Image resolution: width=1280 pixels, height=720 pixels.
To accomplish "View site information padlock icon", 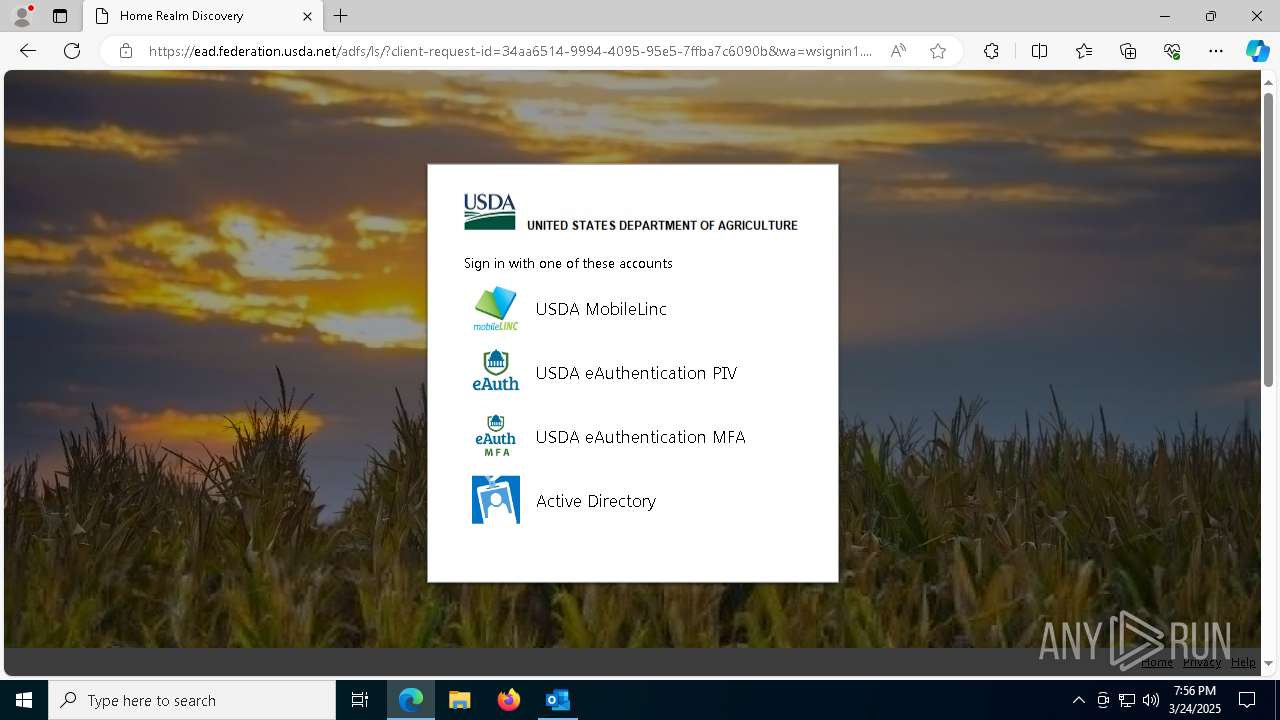I will click(126, 51).
